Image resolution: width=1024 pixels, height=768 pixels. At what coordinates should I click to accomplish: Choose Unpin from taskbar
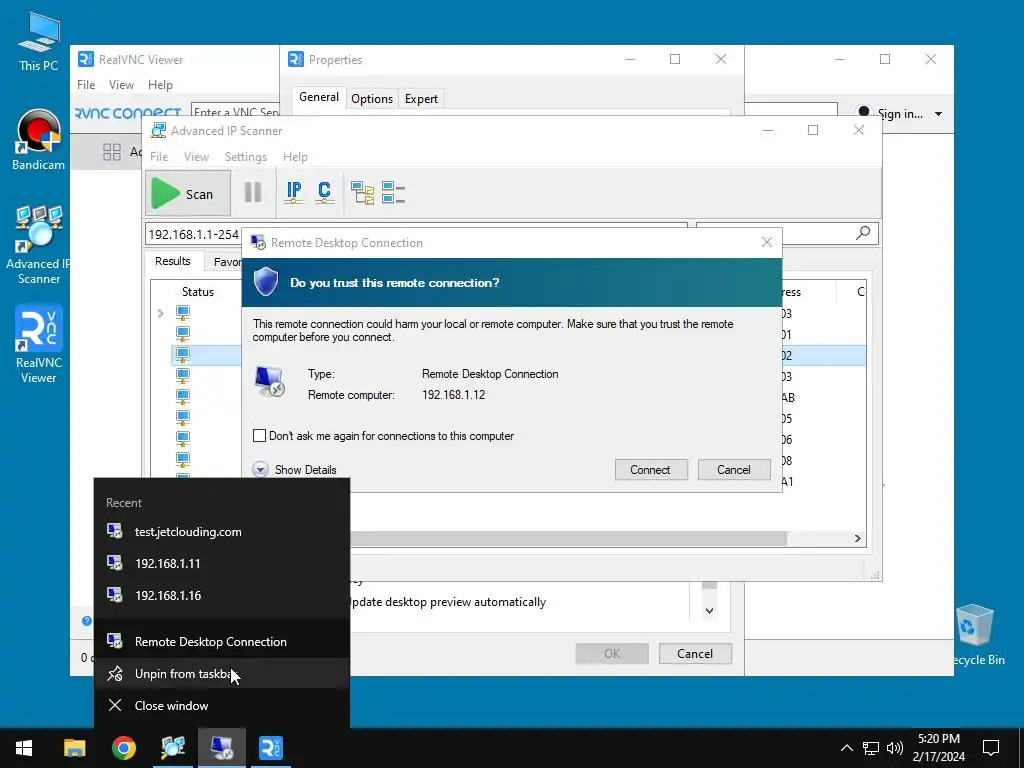[x=222, y=673]
